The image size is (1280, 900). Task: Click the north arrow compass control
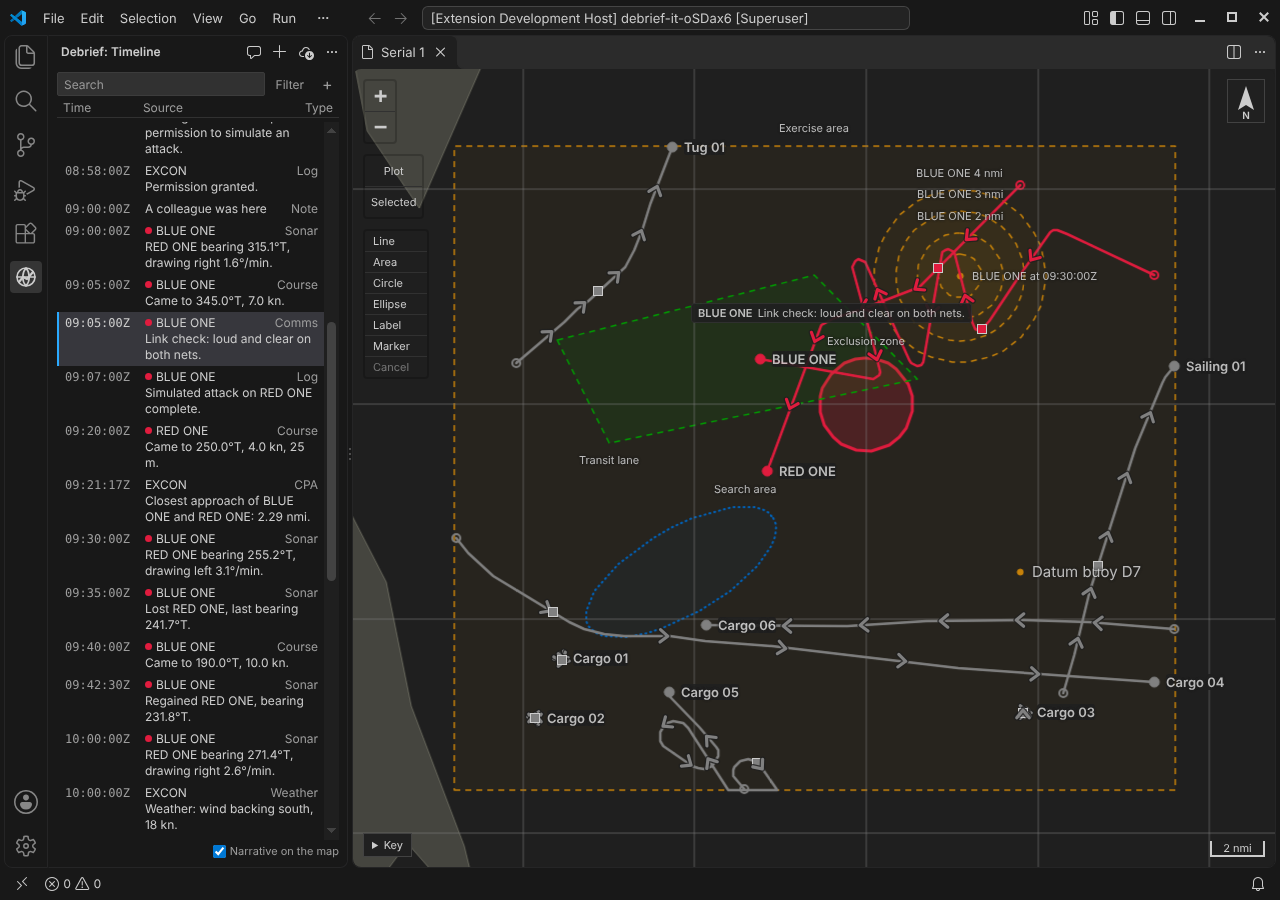1245,101
